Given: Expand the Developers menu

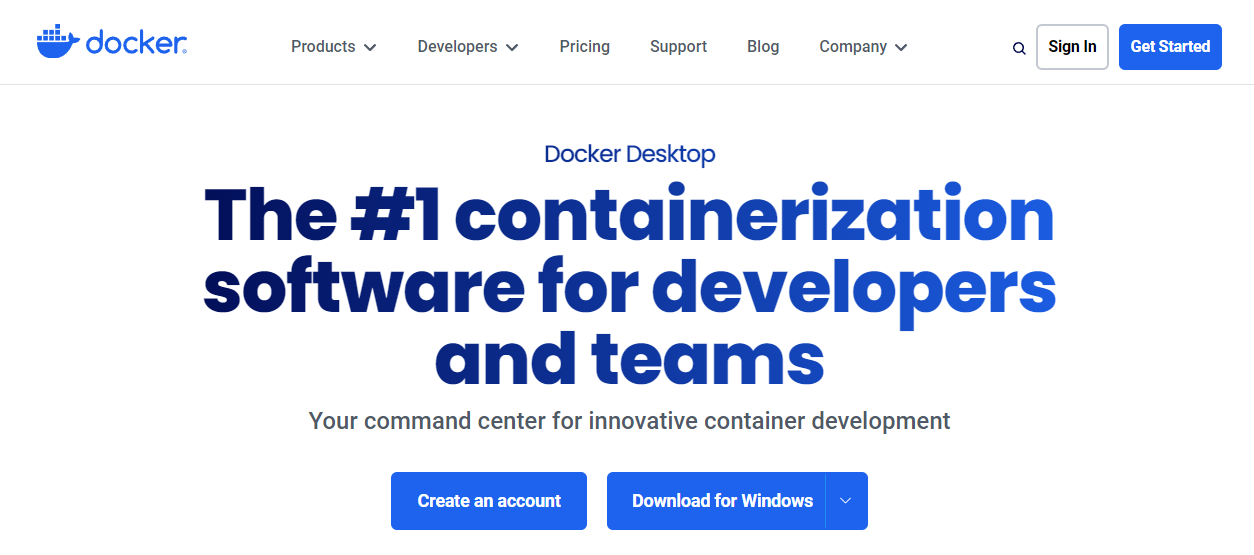Looking at the screenshot, I should [468, 46].
